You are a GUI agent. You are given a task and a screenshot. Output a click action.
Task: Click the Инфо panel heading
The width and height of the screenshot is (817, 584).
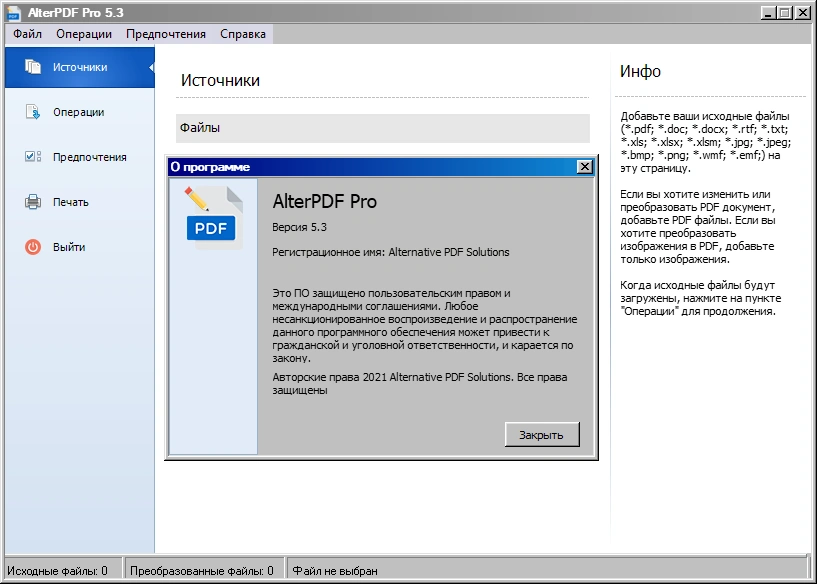[640, 71]
